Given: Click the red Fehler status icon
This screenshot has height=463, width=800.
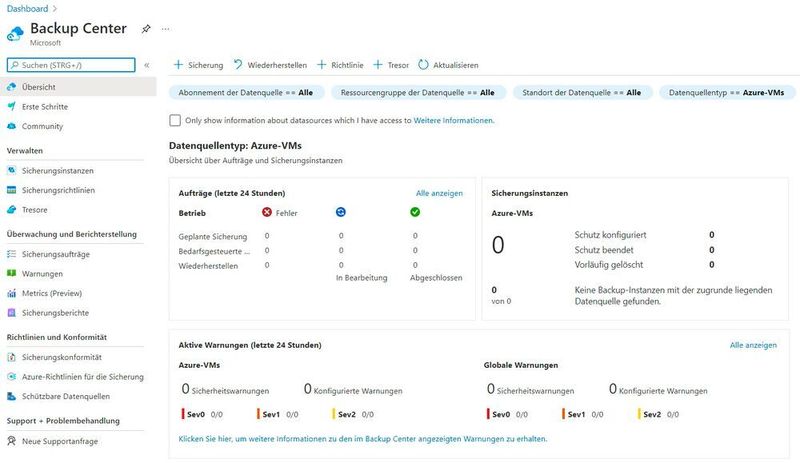Looking at the screenshot, I should pyautogui.click(x=267, y=212).
